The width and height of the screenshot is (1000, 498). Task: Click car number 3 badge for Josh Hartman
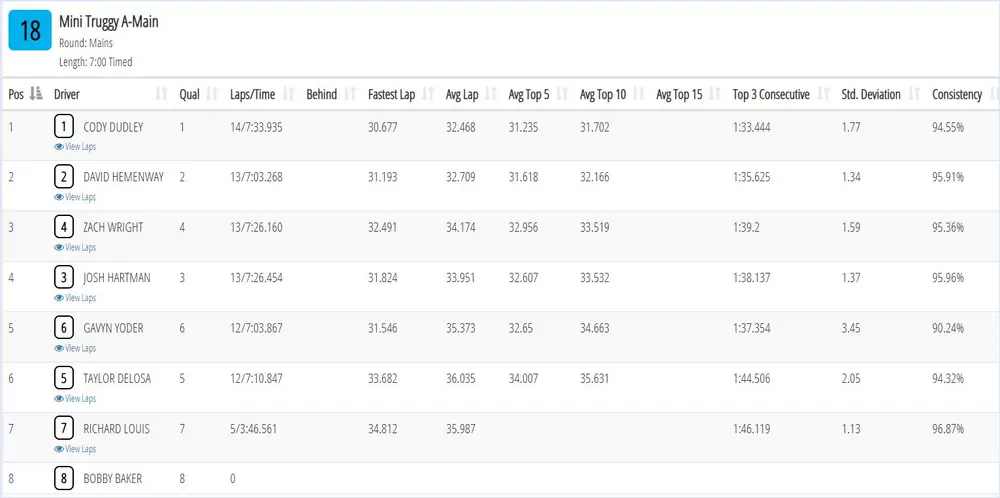click(x=64, y=278)
